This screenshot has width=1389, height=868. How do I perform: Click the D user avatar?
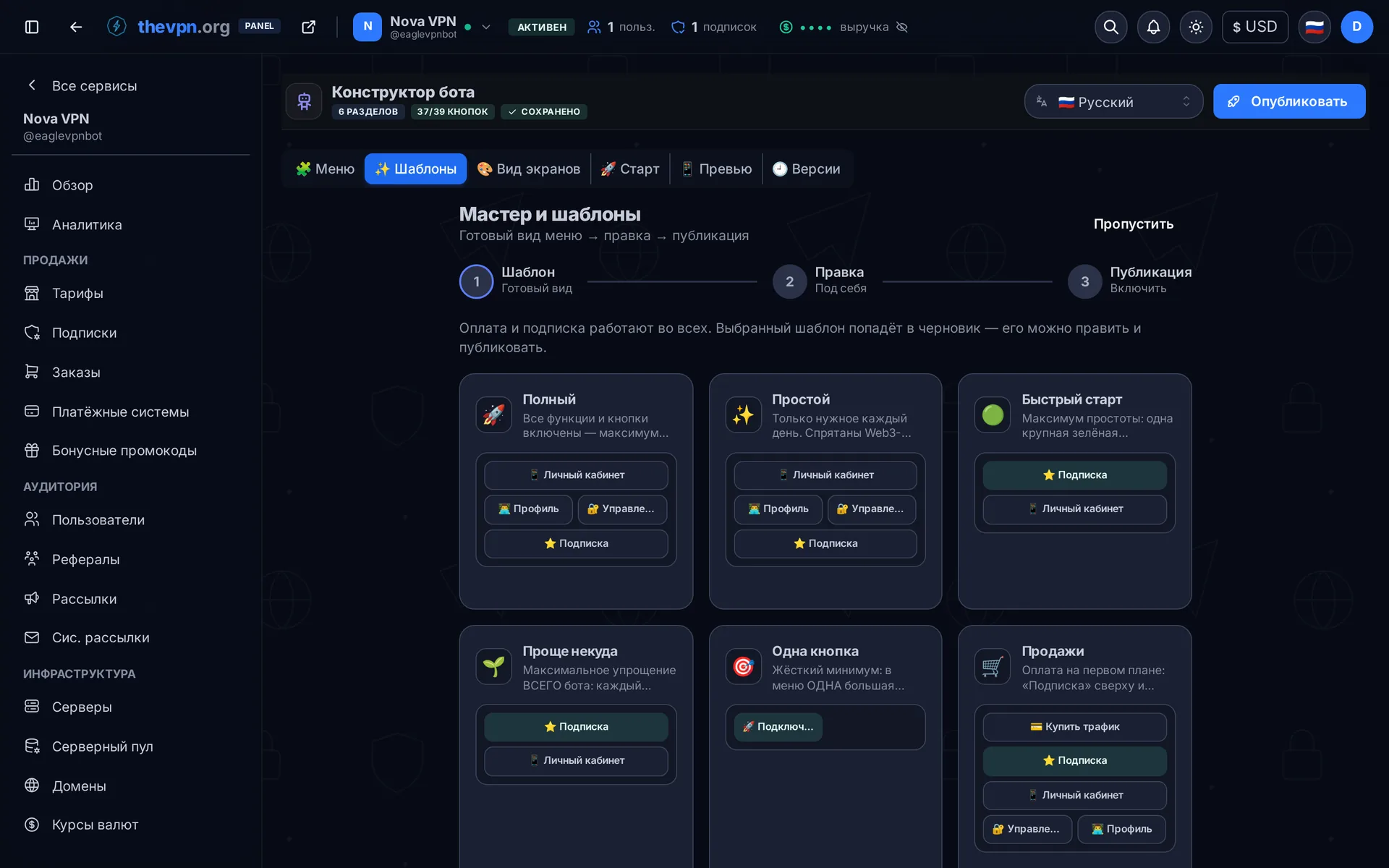pyautogui.click(x=1356, y=27)
